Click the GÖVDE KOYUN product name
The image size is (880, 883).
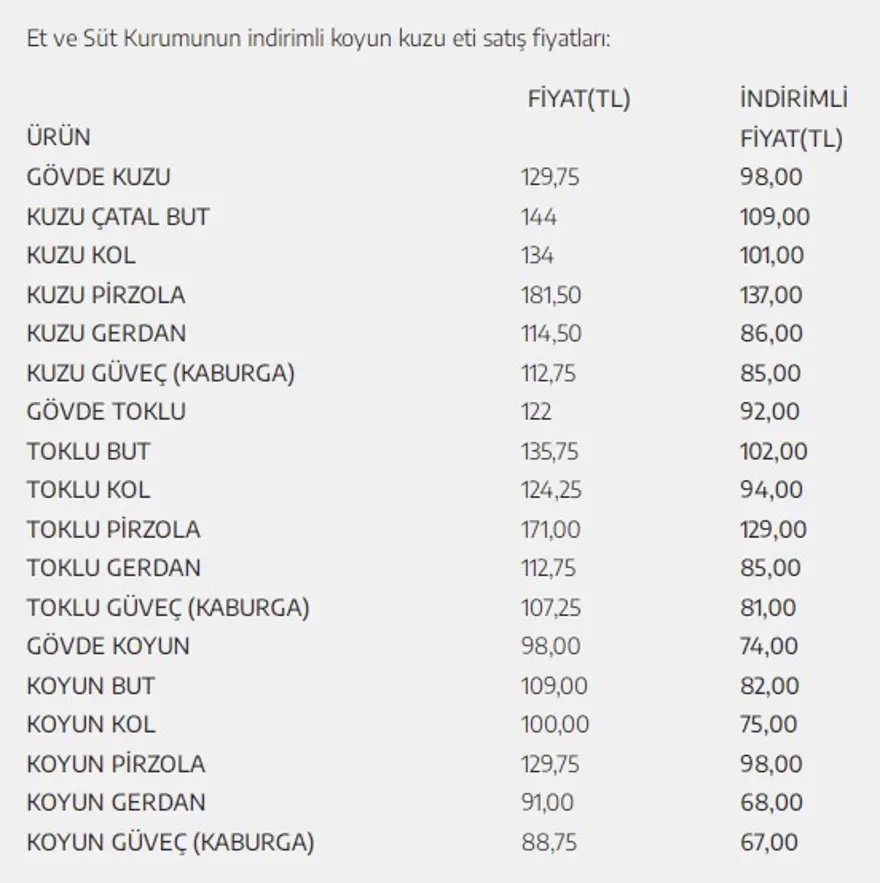coord(108,646)
